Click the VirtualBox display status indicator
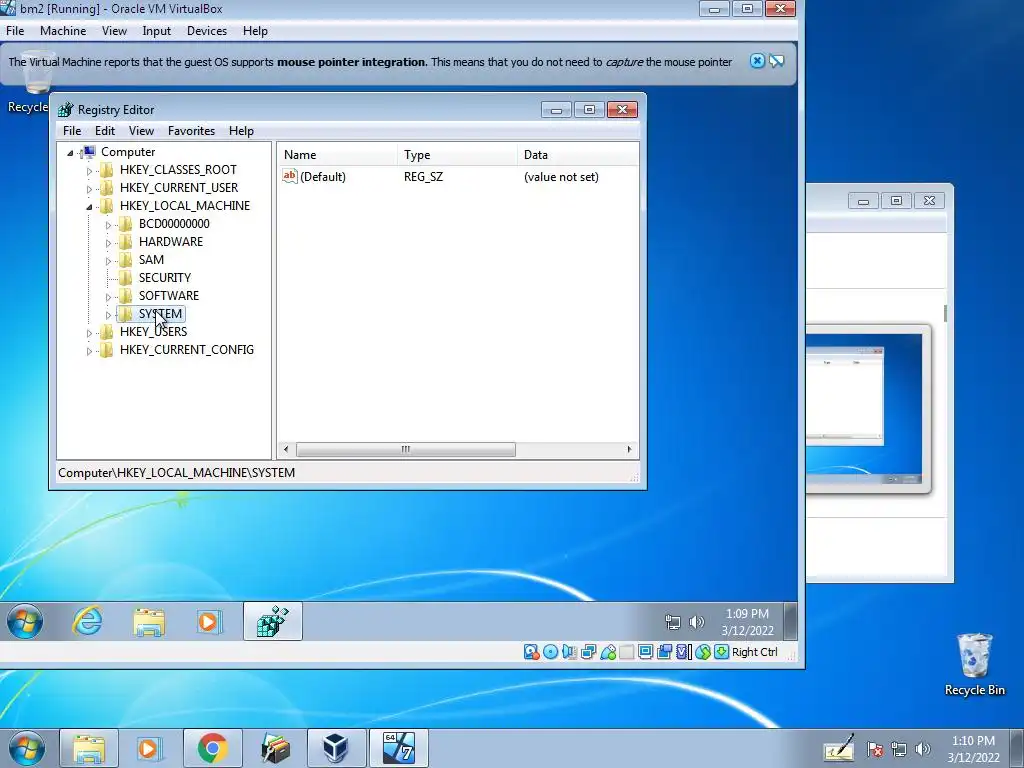Screen dimensions: 1024x768 [645, 652]
